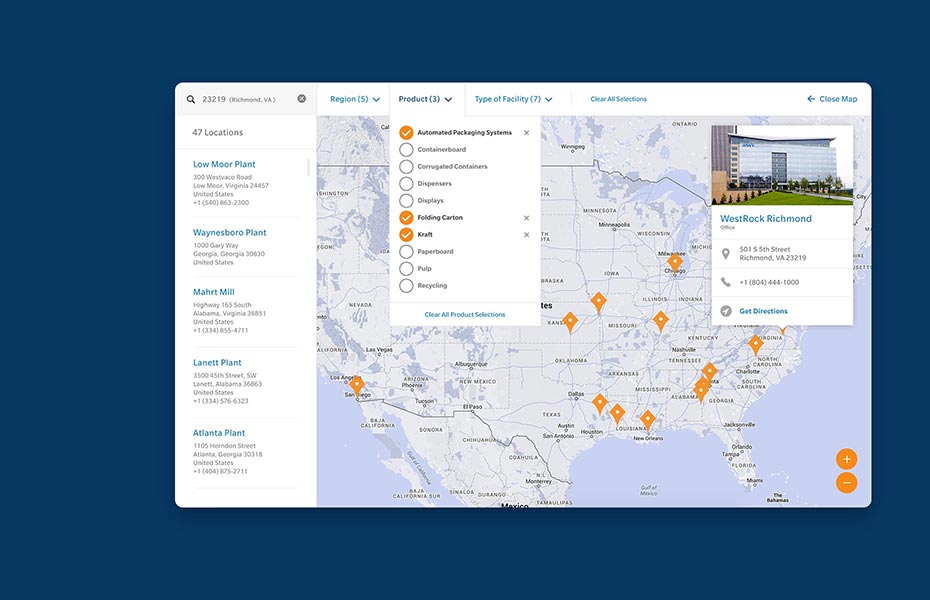Viewport: 930px width, 600px height.
Task: Expand the Region (5) dropdown
Action: point(355,99)
